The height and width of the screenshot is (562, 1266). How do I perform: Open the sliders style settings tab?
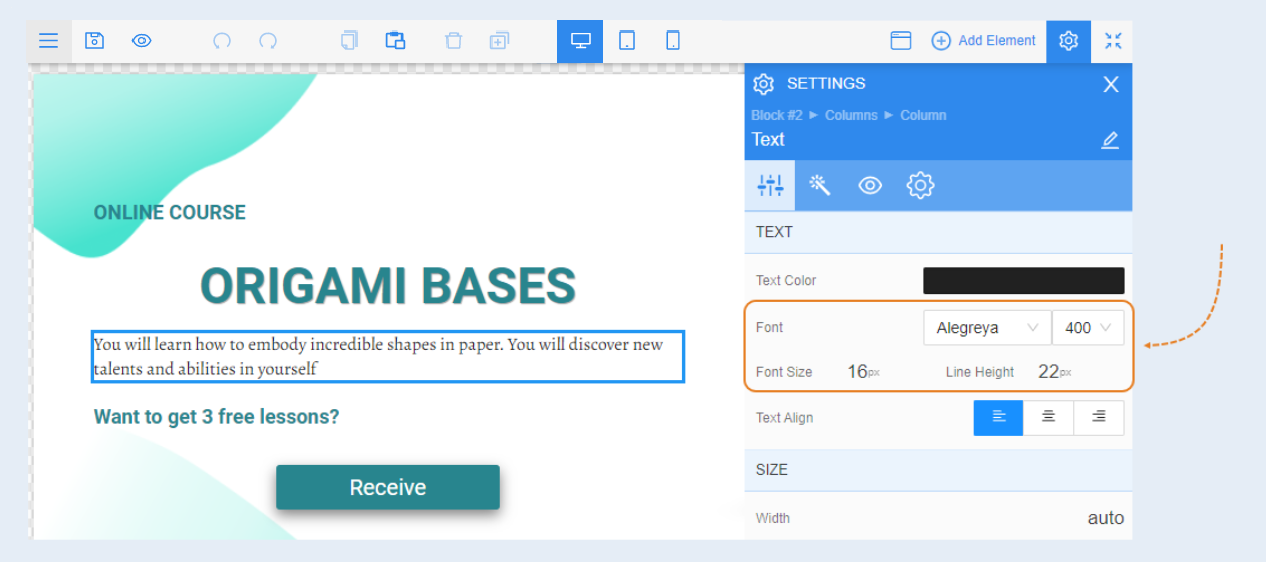pyautogui.click(x=770, y=185)
